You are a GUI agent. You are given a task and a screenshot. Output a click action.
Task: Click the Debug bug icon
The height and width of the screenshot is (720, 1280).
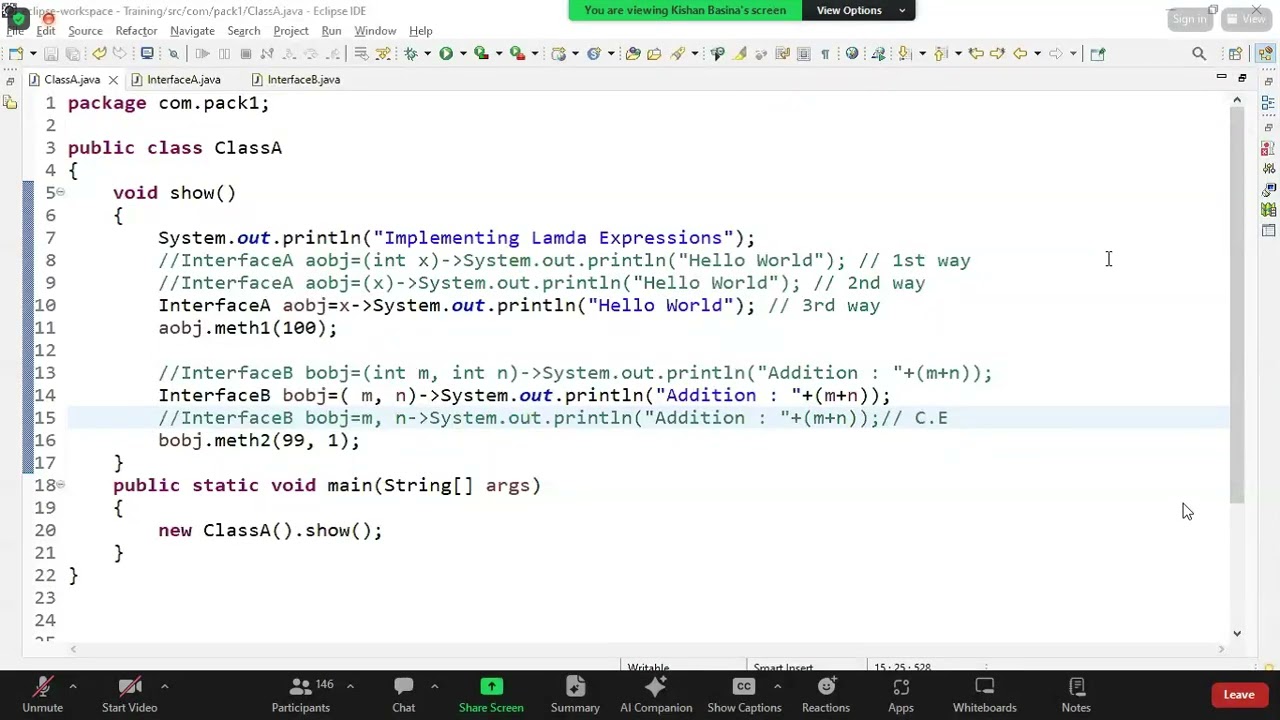[411, 53]
